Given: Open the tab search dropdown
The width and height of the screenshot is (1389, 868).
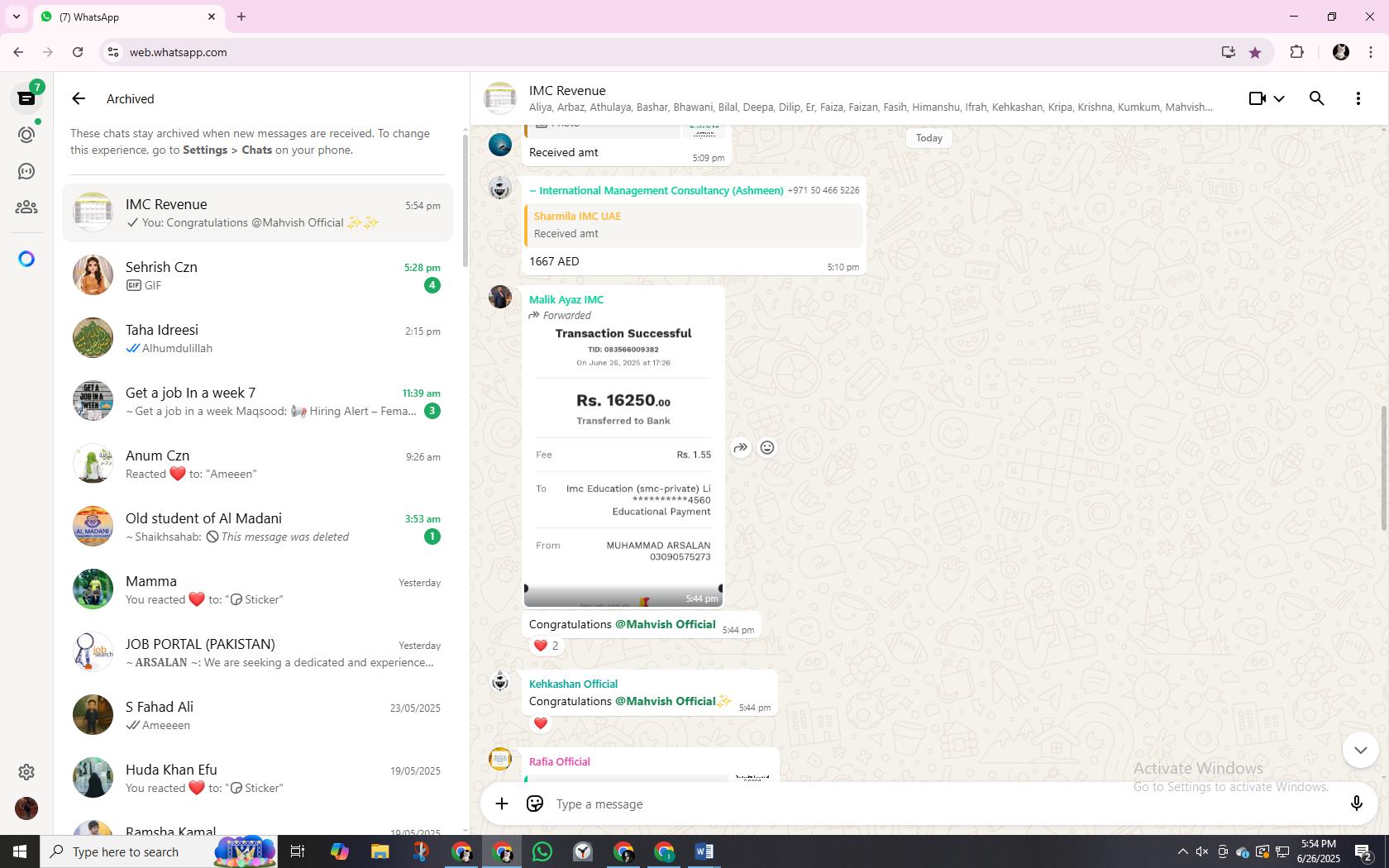Looking at the screenshot, I should tap(16, 17).
